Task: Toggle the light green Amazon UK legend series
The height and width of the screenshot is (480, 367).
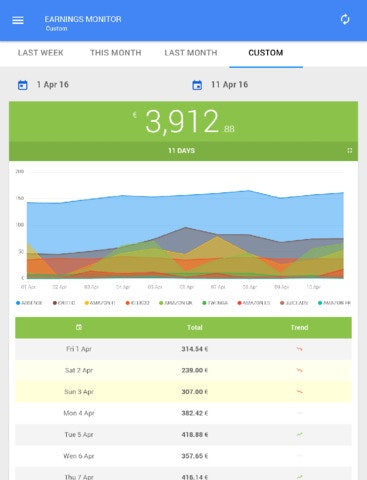Action: (x=176, y=303)
